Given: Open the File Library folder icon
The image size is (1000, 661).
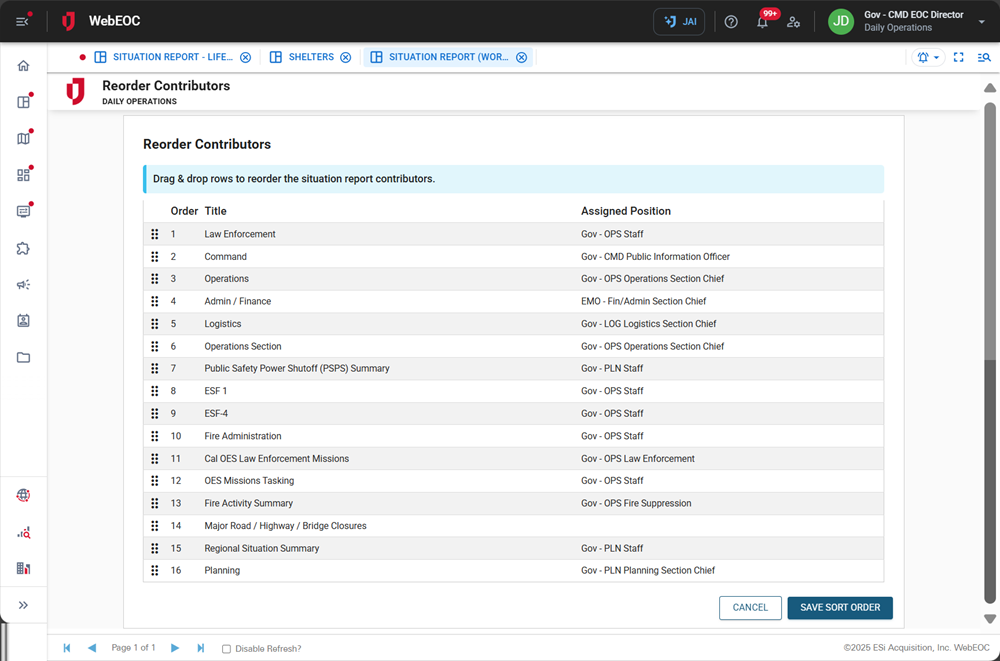Looking at the screenshot, I should pos(23,356).
